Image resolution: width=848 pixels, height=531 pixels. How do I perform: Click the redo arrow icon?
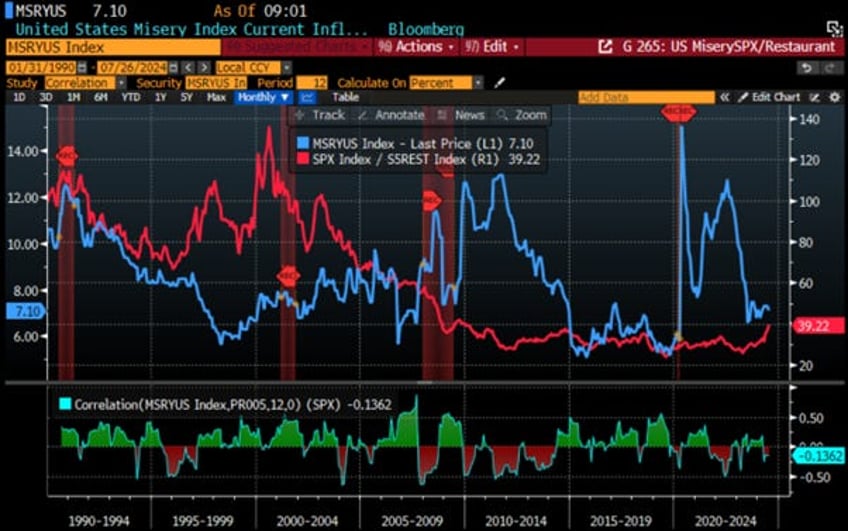click(827, 66)
